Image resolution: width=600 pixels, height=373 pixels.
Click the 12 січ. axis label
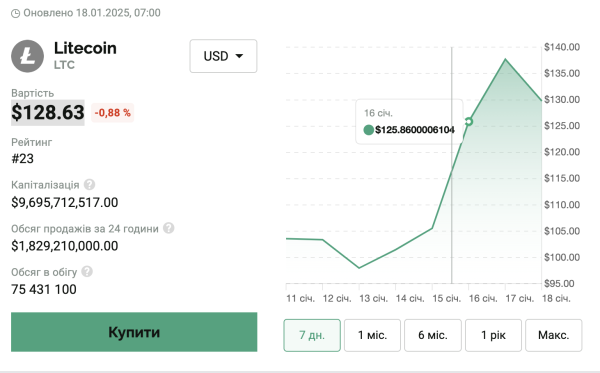point(337,298)
